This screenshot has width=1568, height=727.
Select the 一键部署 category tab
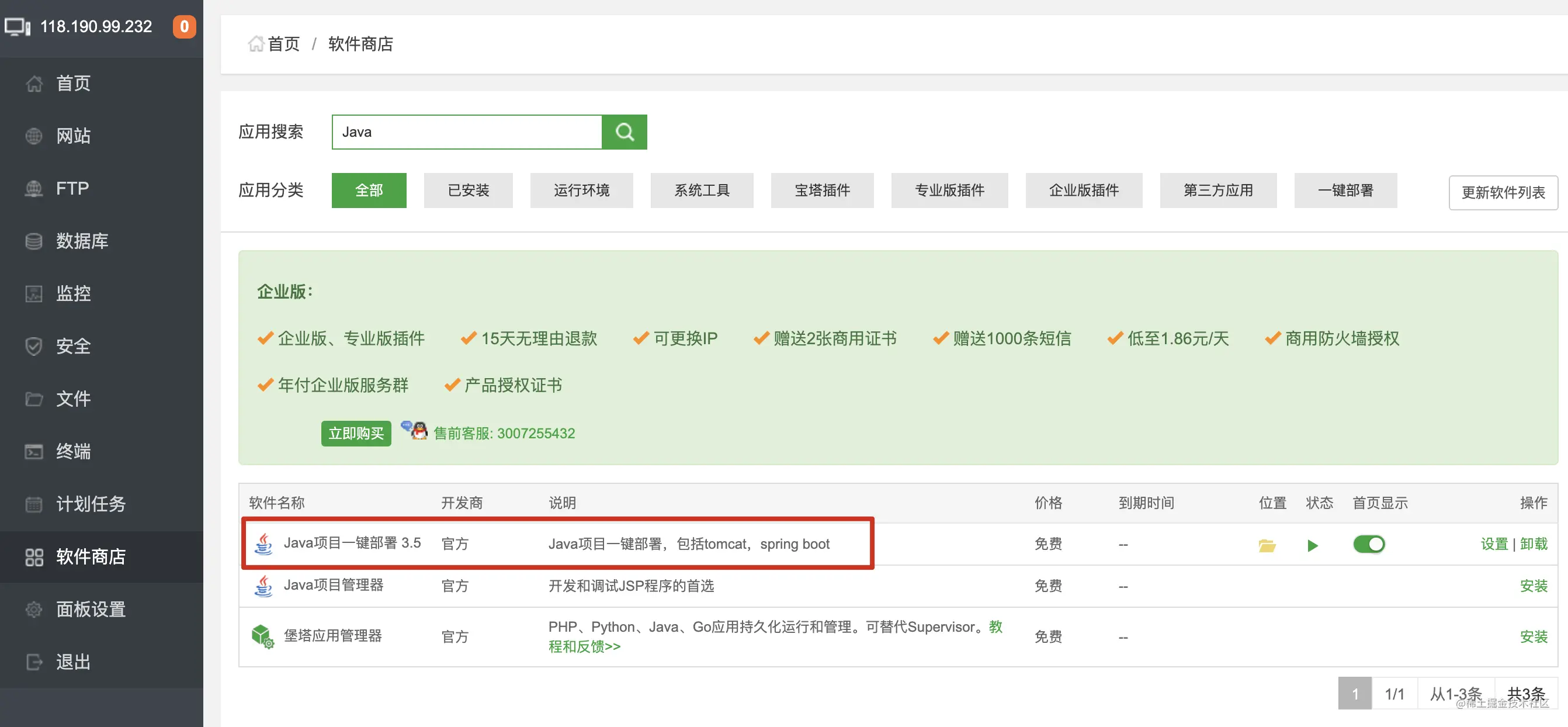1345,191
